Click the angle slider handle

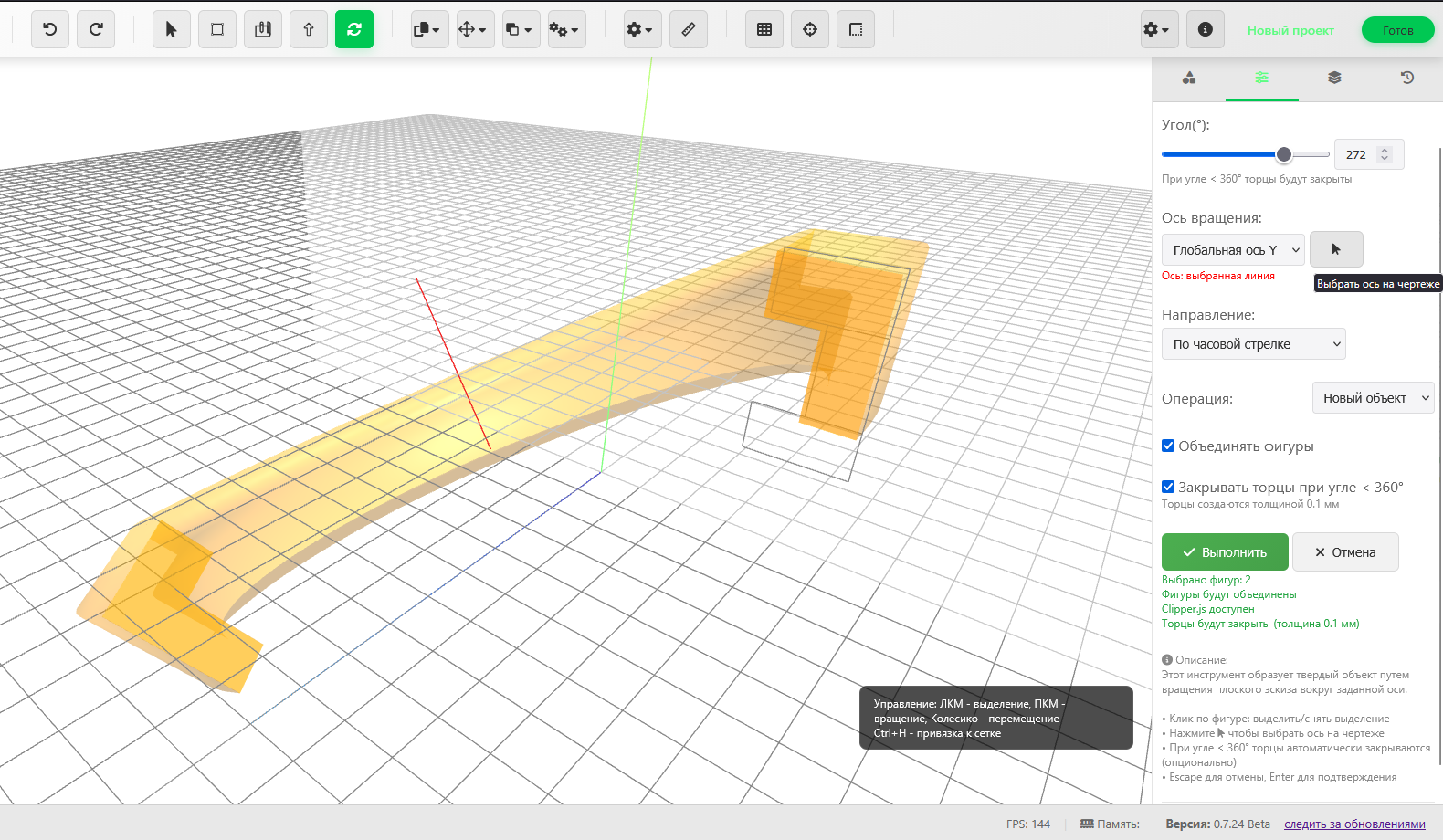coord(1284,154)
